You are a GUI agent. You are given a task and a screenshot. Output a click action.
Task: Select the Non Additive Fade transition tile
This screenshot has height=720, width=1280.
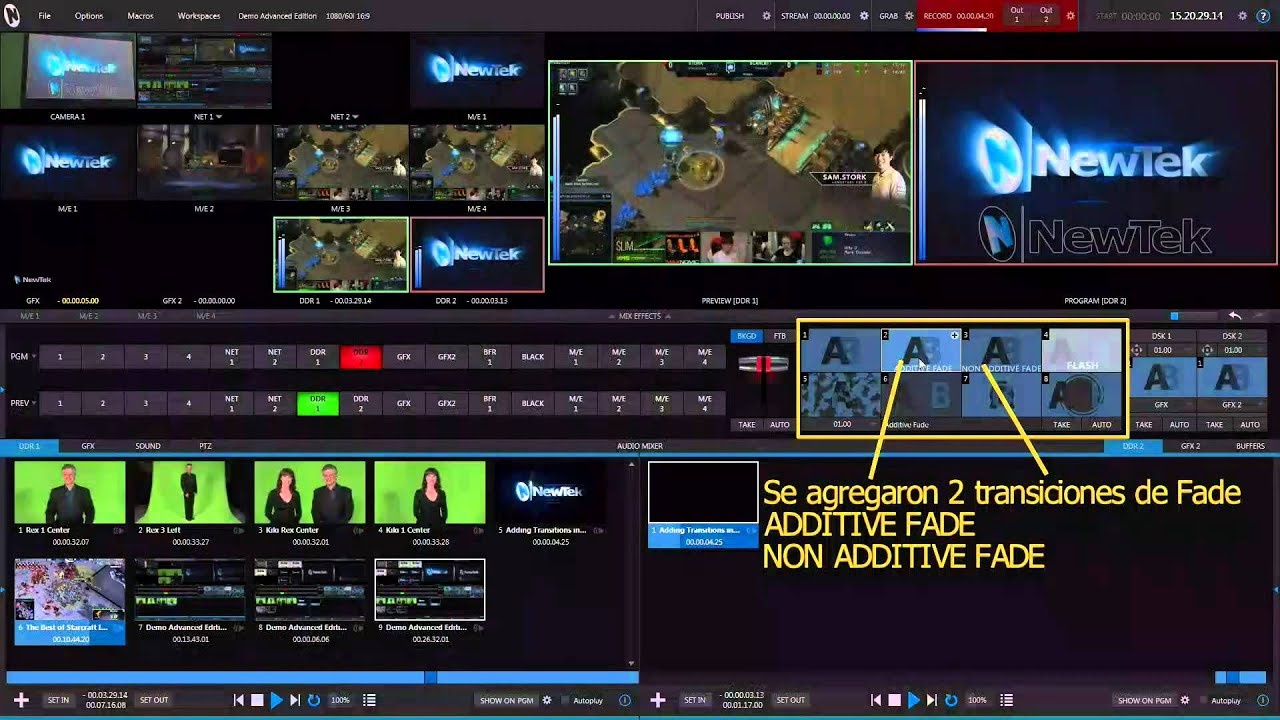(x=1001, y=350)
